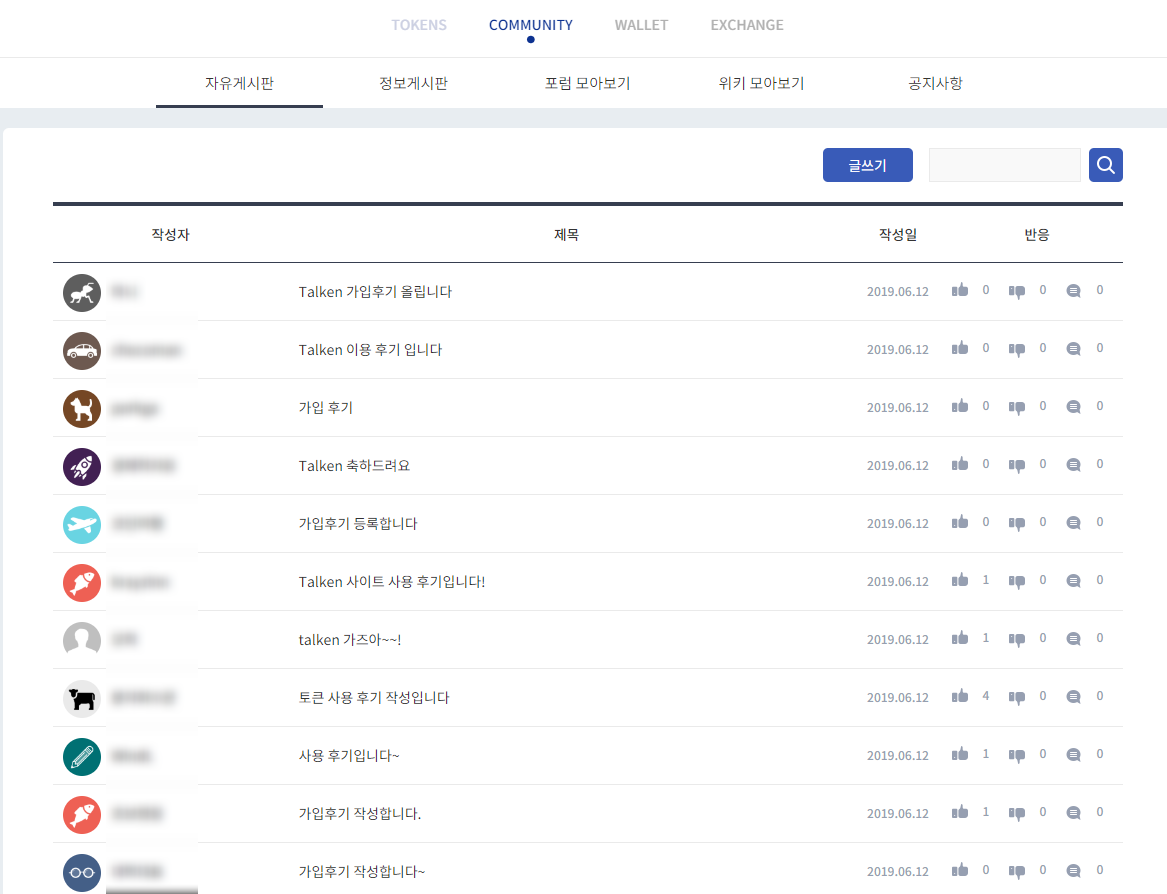Select the 자유게시판 tab
1167x894 pixels.
click(239, 83)
